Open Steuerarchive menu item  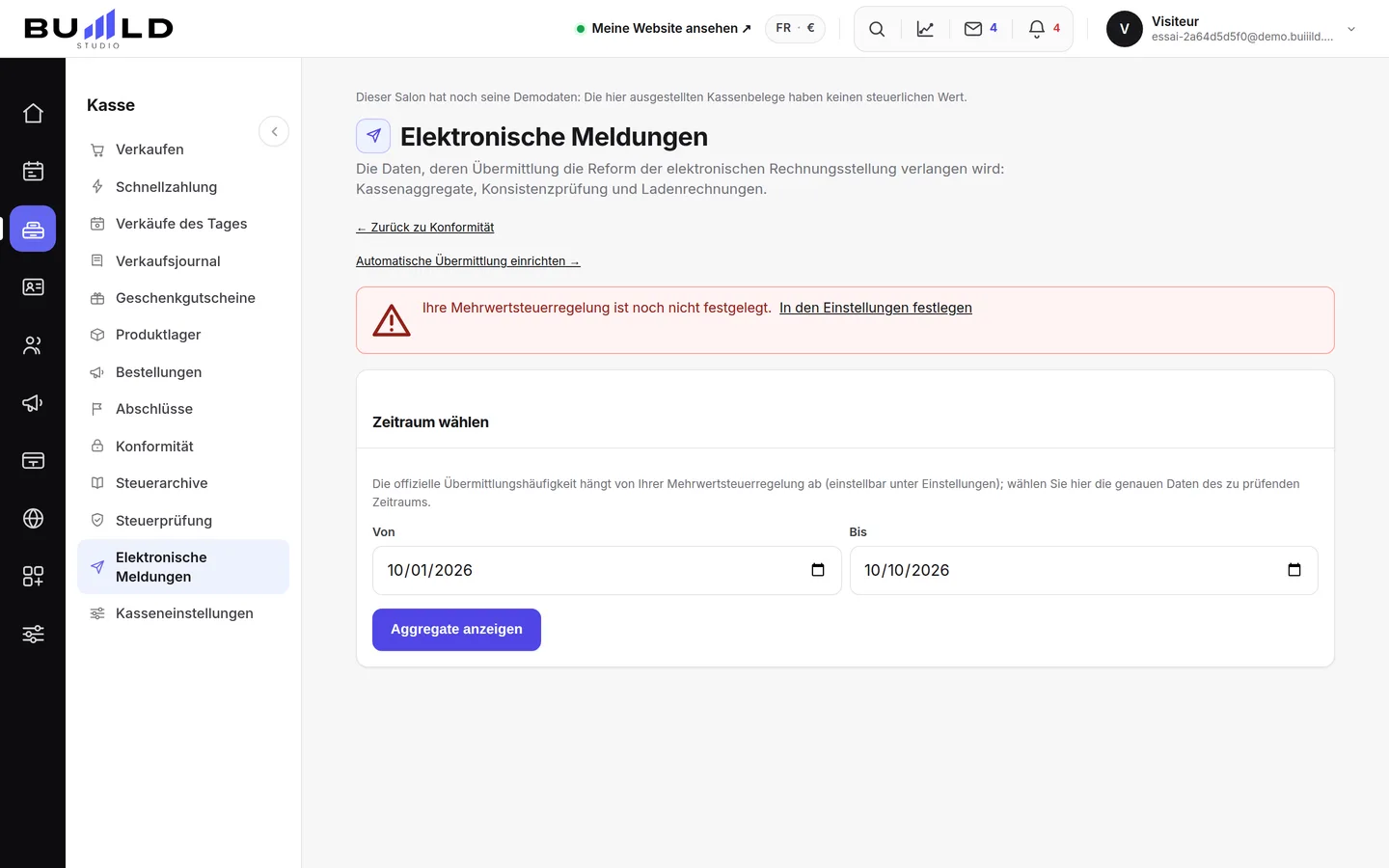pyautogui.click(x=183, y=483)
